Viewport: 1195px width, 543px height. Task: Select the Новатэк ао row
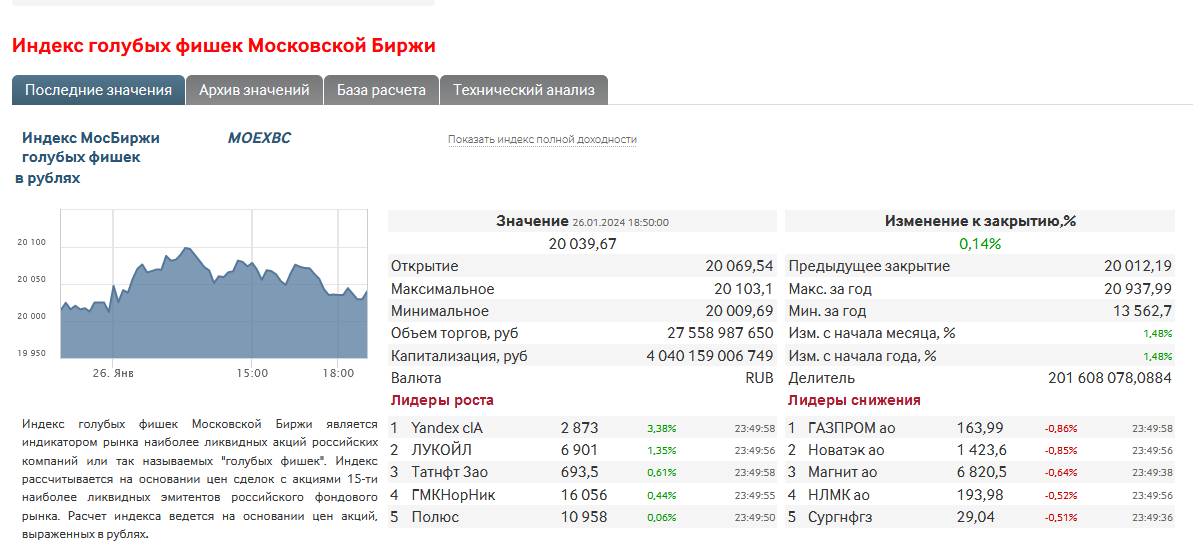tap(980, 450)
